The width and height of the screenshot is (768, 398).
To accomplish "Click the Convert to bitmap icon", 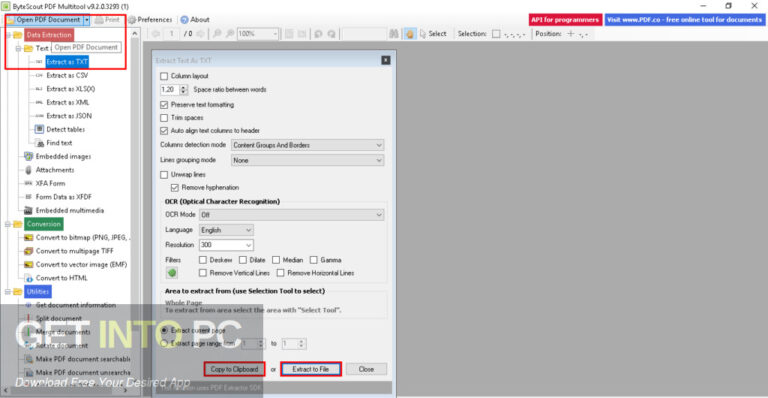I will click(28, 237).
